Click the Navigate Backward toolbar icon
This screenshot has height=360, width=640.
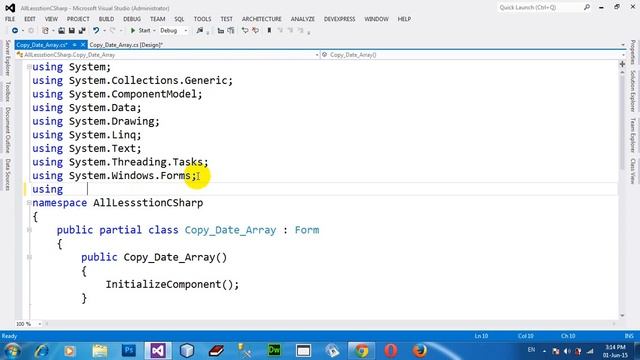[x=15, y=31]
